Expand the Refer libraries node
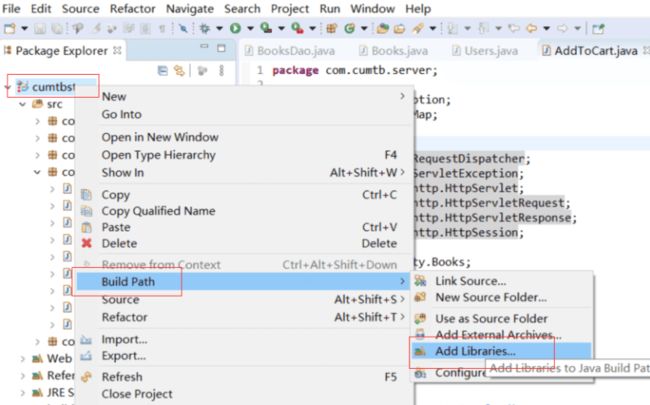The height and width of the screenshot is (405, 650). click(x=22, y=376)
